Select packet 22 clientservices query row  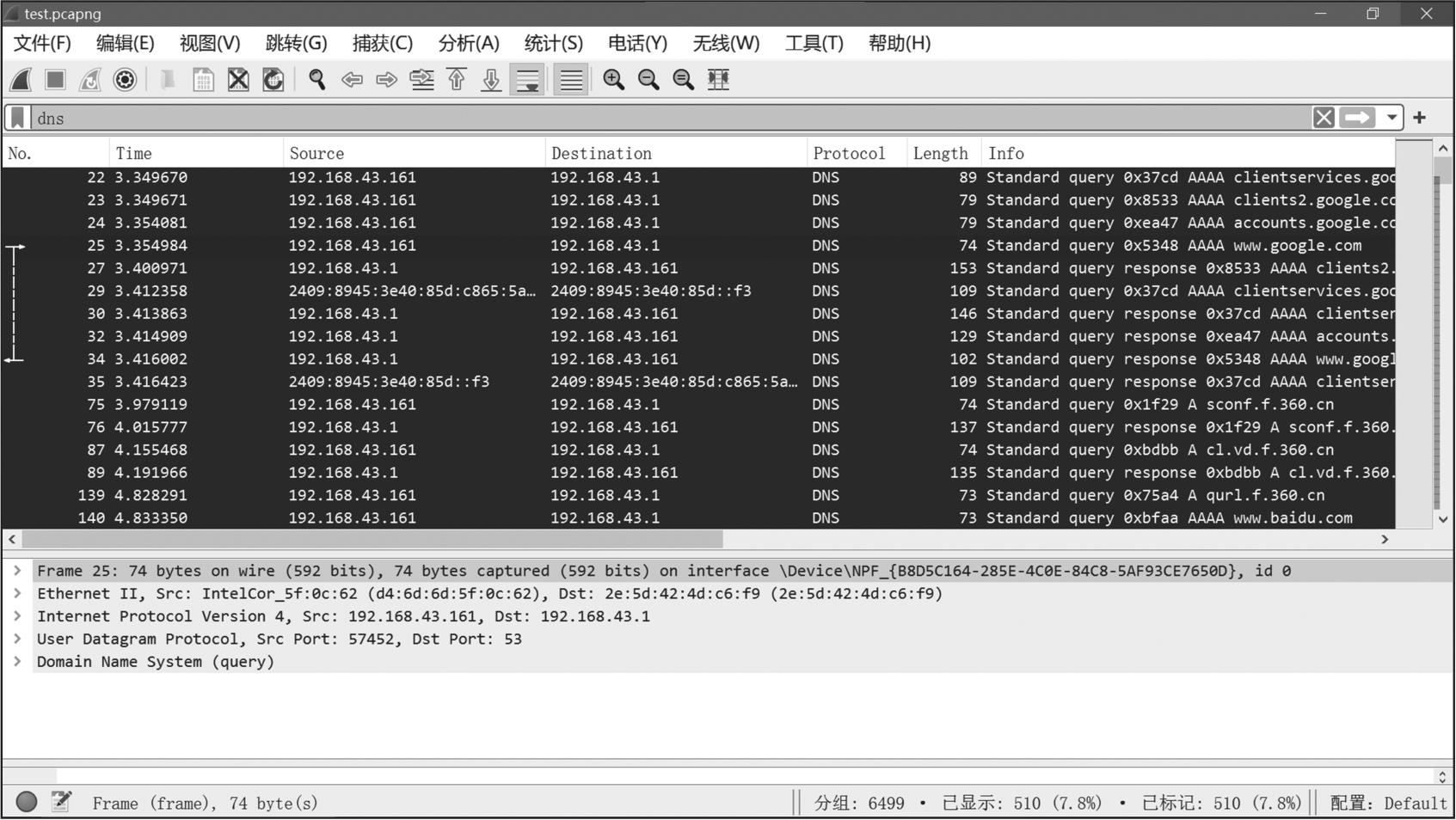point(698,178)
